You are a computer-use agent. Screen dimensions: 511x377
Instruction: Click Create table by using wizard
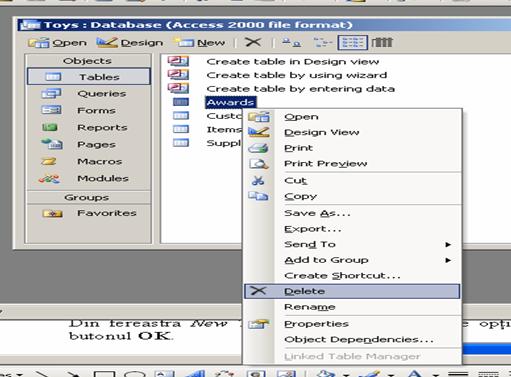tap(297, 75)
